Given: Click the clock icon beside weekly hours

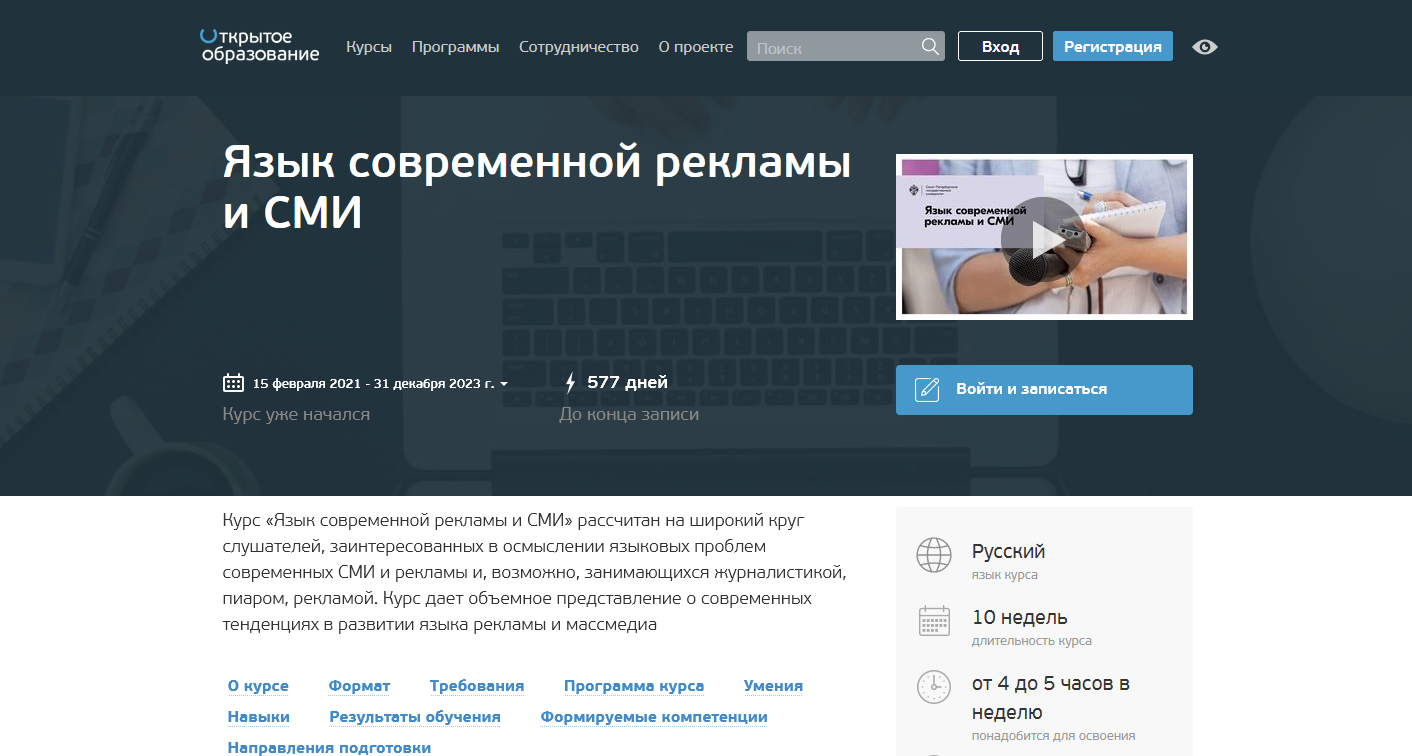Looking at the screenshot, I should 933,687.
